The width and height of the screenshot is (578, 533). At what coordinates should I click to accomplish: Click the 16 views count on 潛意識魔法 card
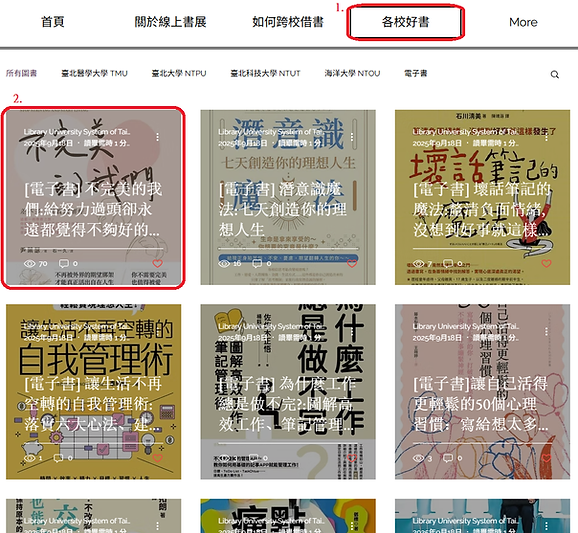coord(237,264)
